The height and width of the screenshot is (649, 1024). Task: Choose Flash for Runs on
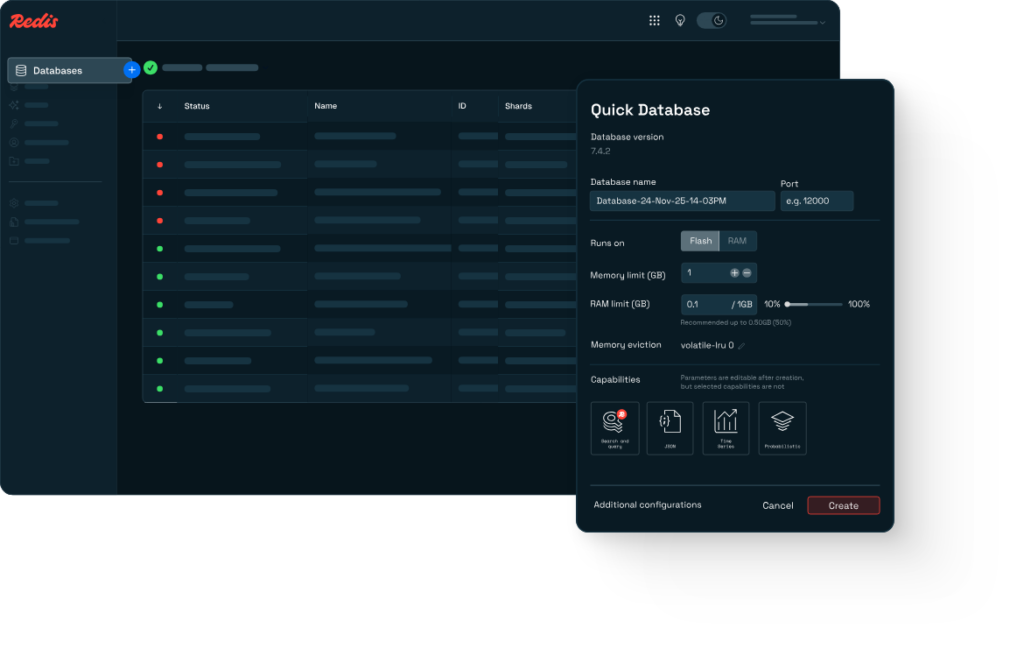point(700,241)
